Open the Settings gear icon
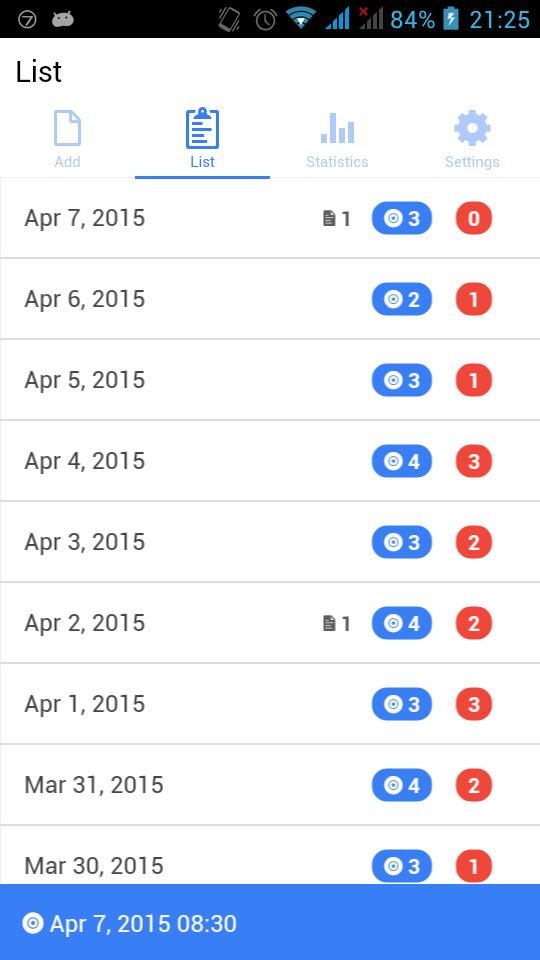Image resolution: width=540 pixels, height=960 pixels. [x=472, y=128]
